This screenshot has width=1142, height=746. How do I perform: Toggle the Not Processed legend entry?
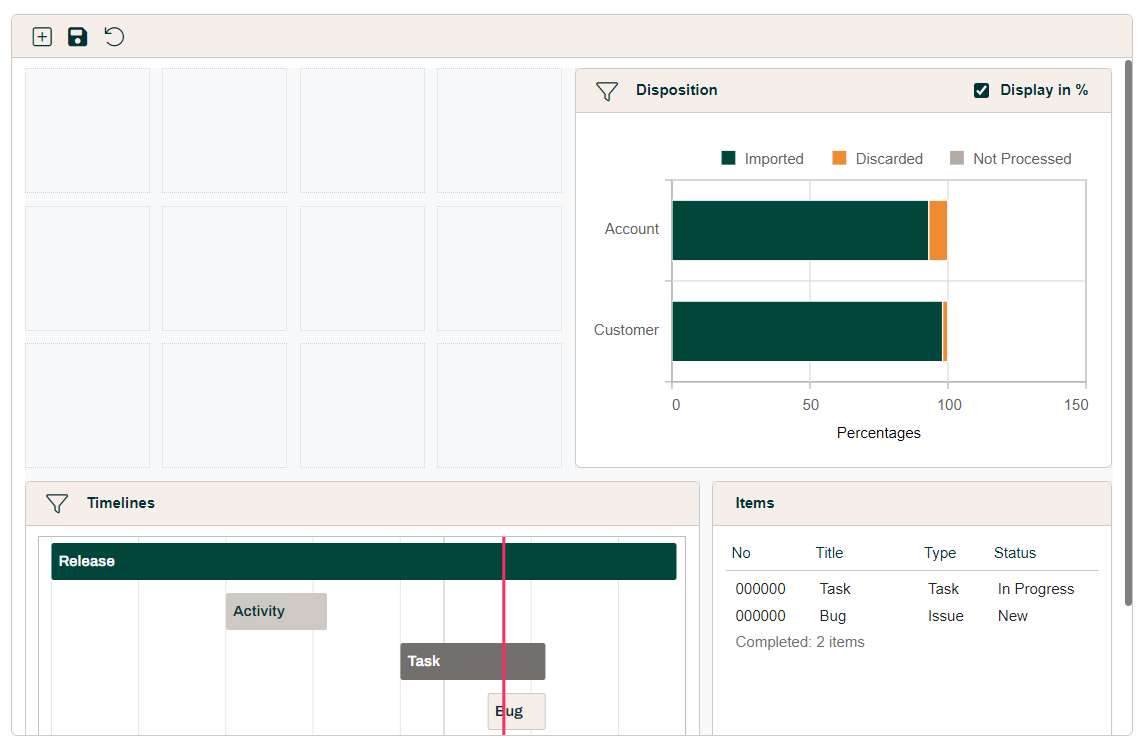[1010, 159]
